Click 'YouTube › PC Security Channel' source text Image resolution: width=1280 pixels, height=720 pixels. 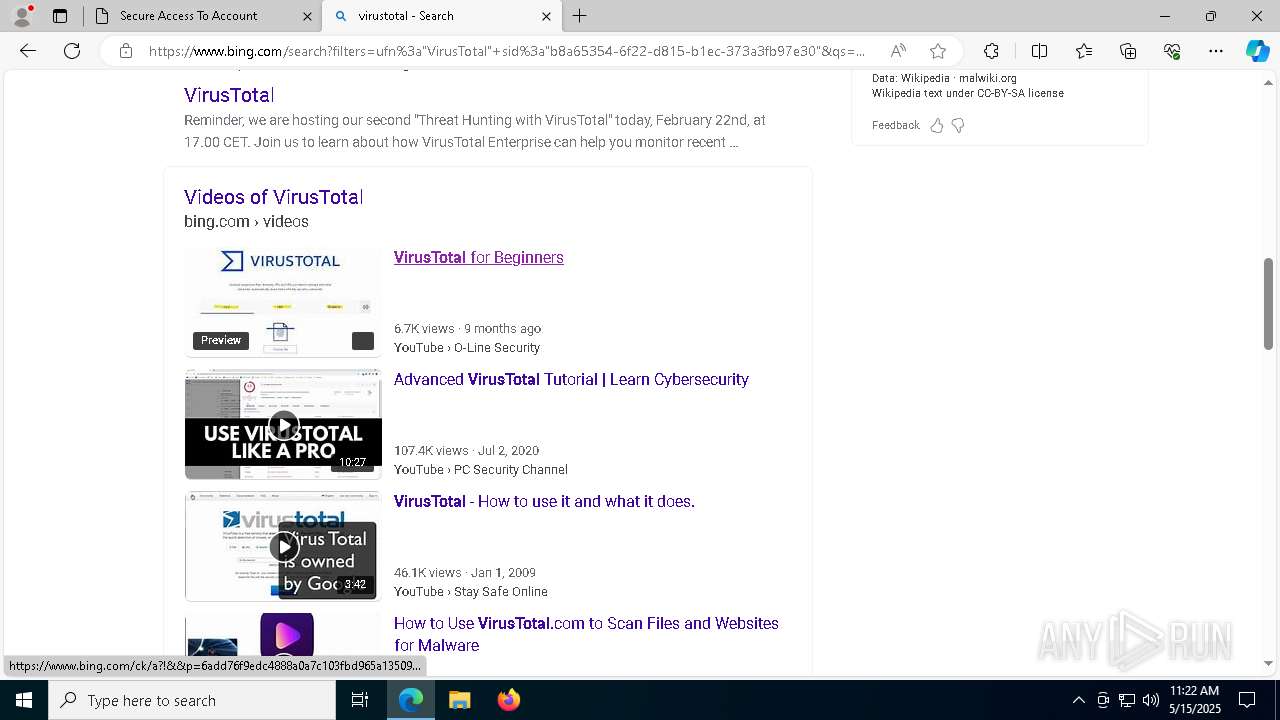(481, 470)
